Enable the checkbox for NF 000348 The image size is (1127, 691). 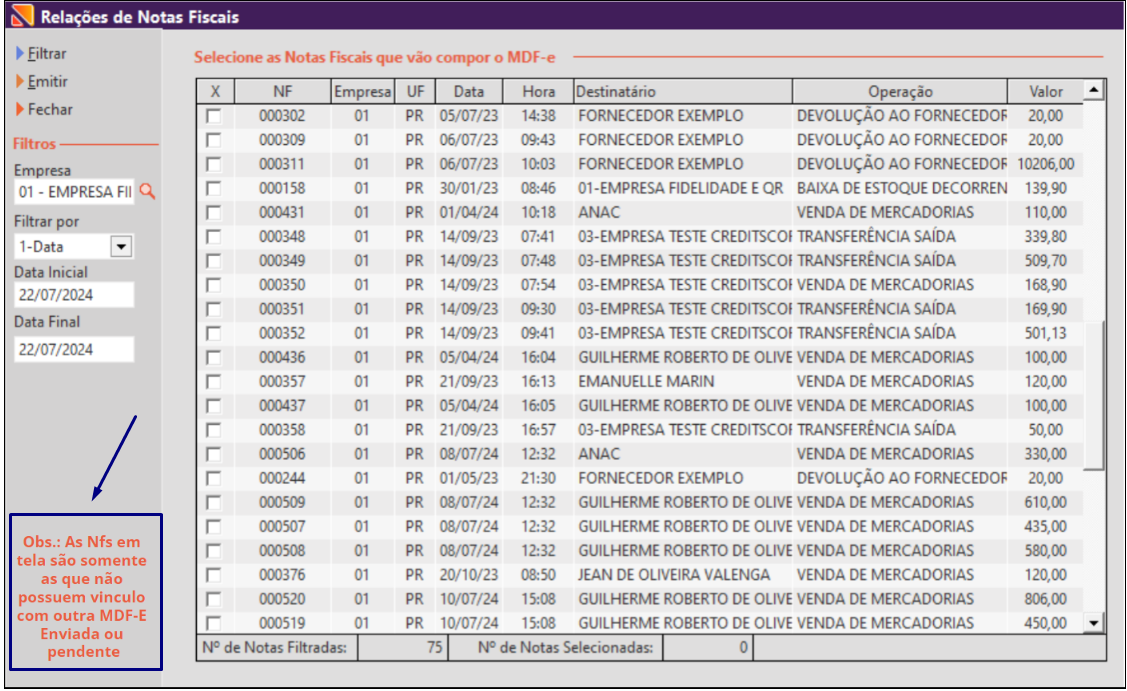(213, 237)
